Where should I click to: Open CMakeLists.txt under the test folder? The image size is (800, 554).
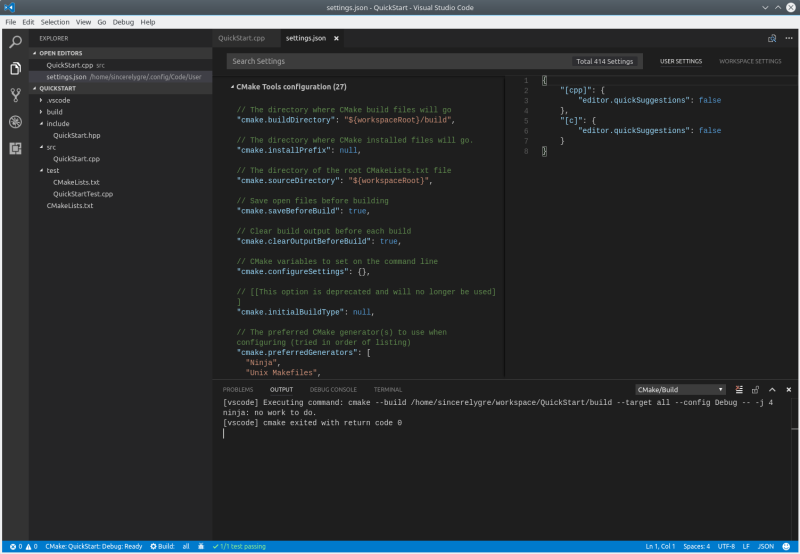click(x=76, y=183)
